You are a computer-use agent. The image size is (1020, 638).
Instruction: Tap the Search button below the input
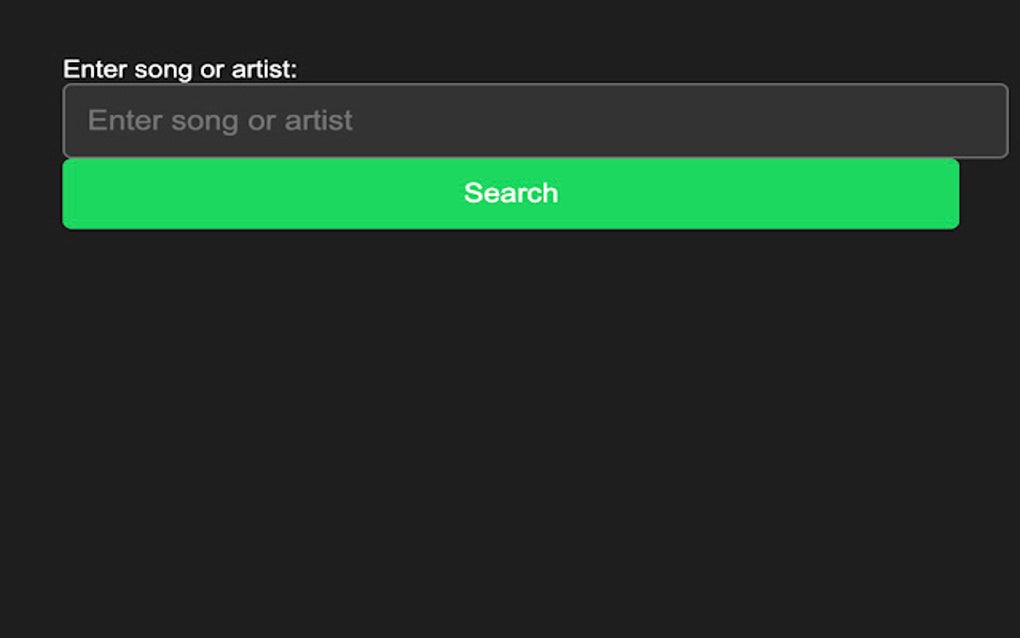510,193
